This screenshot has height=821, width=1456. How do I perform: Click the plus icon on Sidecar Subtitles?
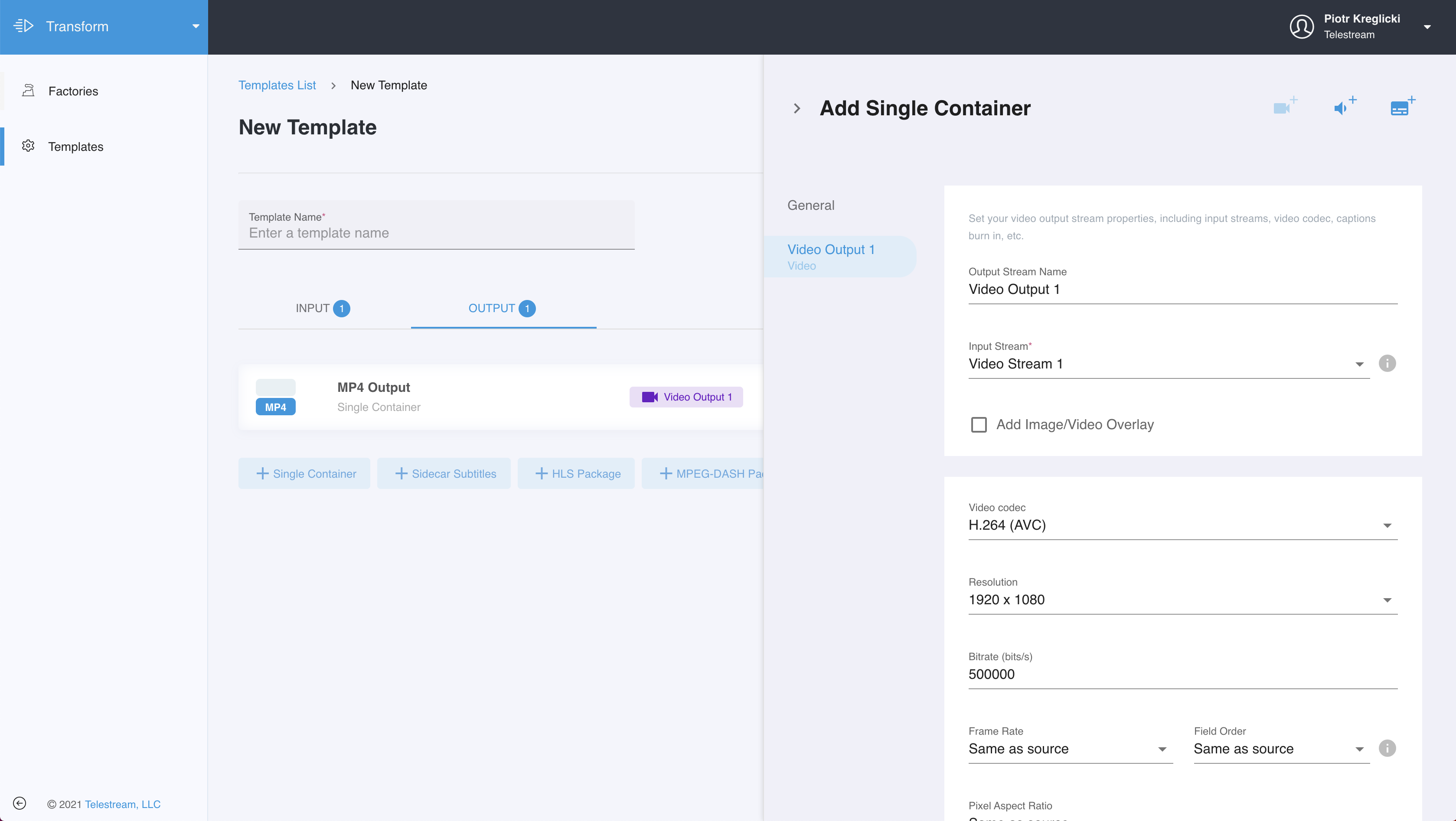point(402,473)
